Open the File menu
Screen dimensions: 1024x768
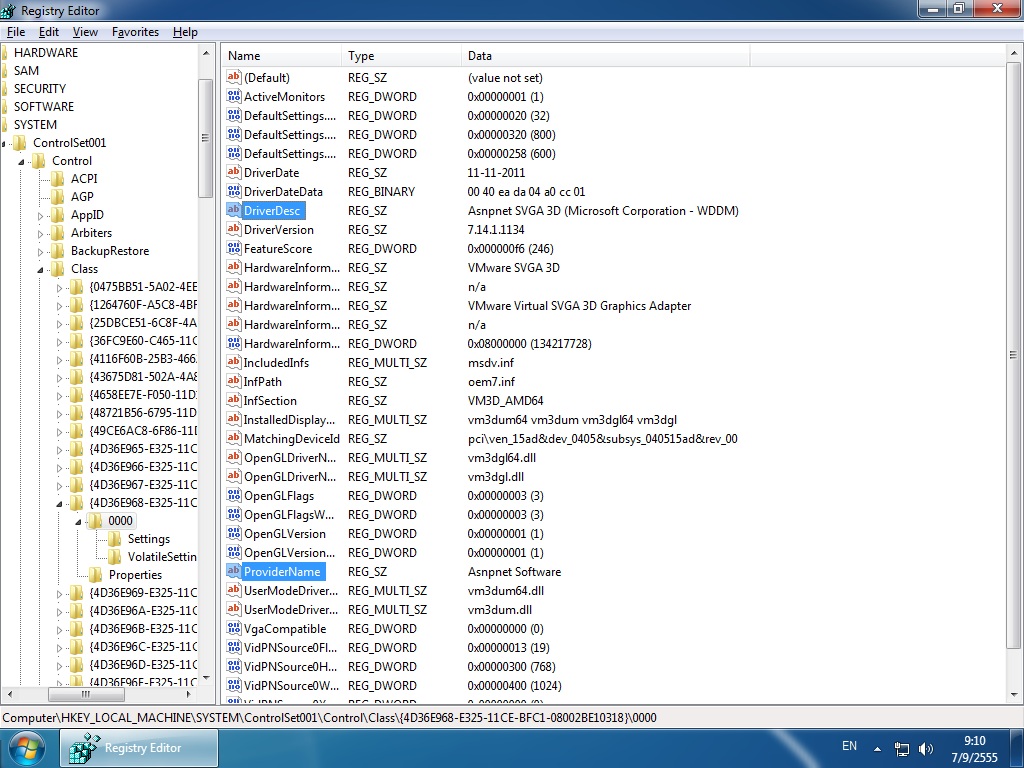point(16,32)
